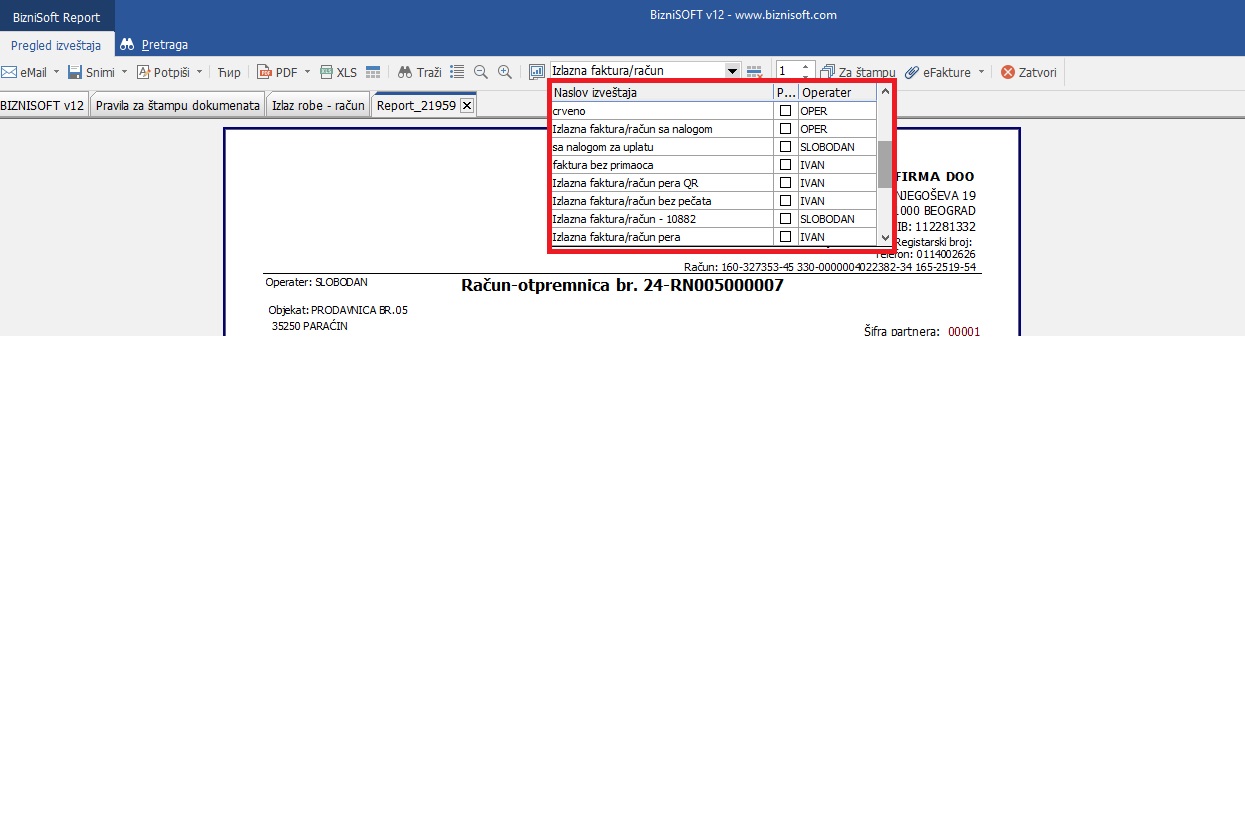Click the Snimi save disk icon
The image size is (1245, 823).
point(75,72)
